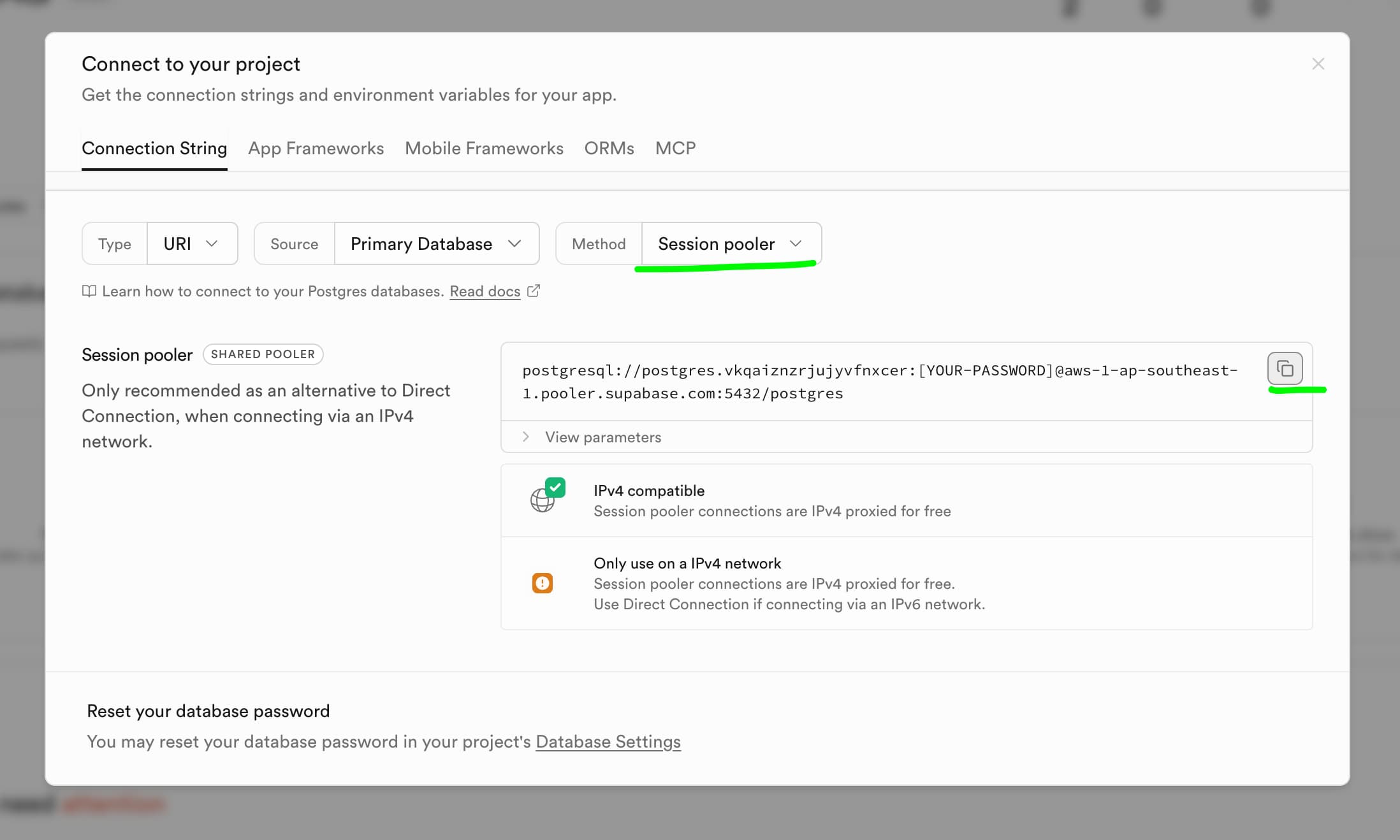Click the external link icon beside Read docs

pyautogui.click(x=534, y=291)
